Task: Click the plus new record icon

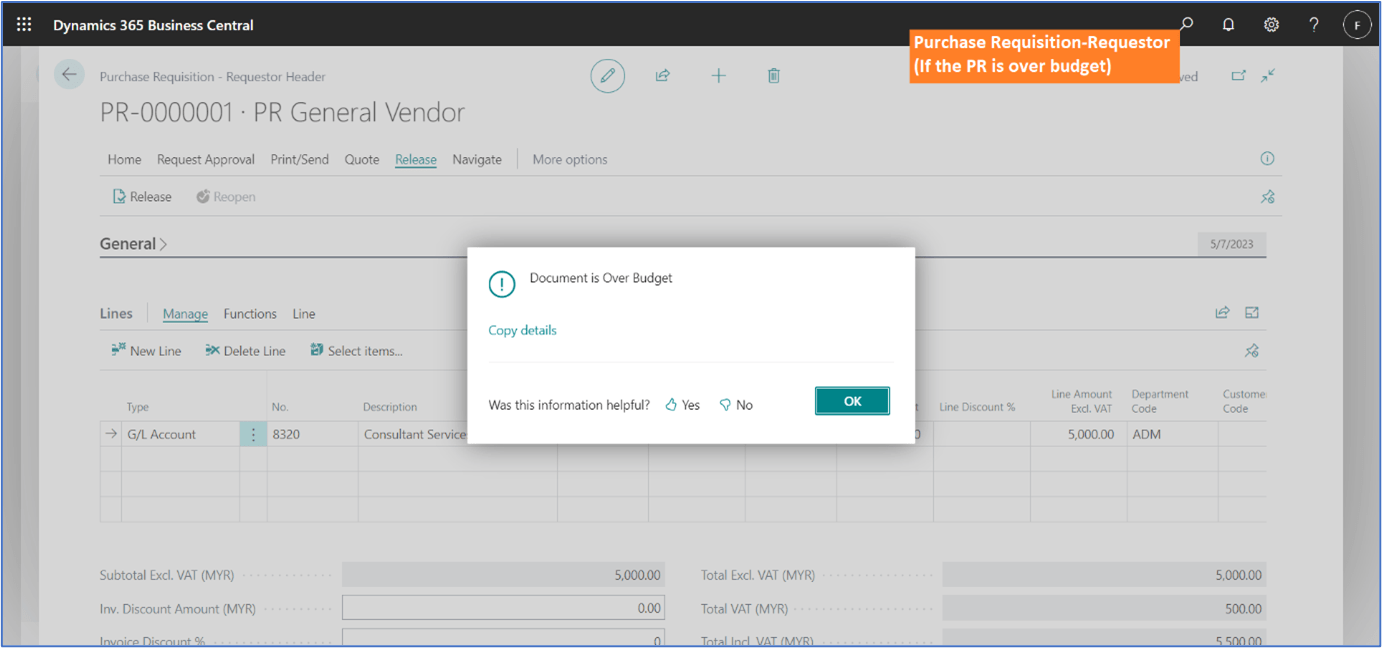Action: pyautogui.click(x=718, y=76)
